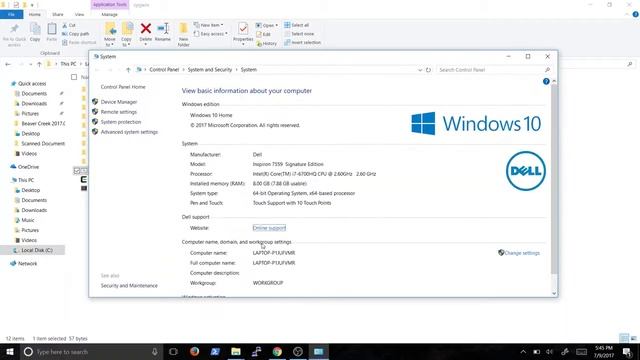This screenshot has width=640, height=360.
Task: Switch to Share ribbon tab
Action: point(58,14)
